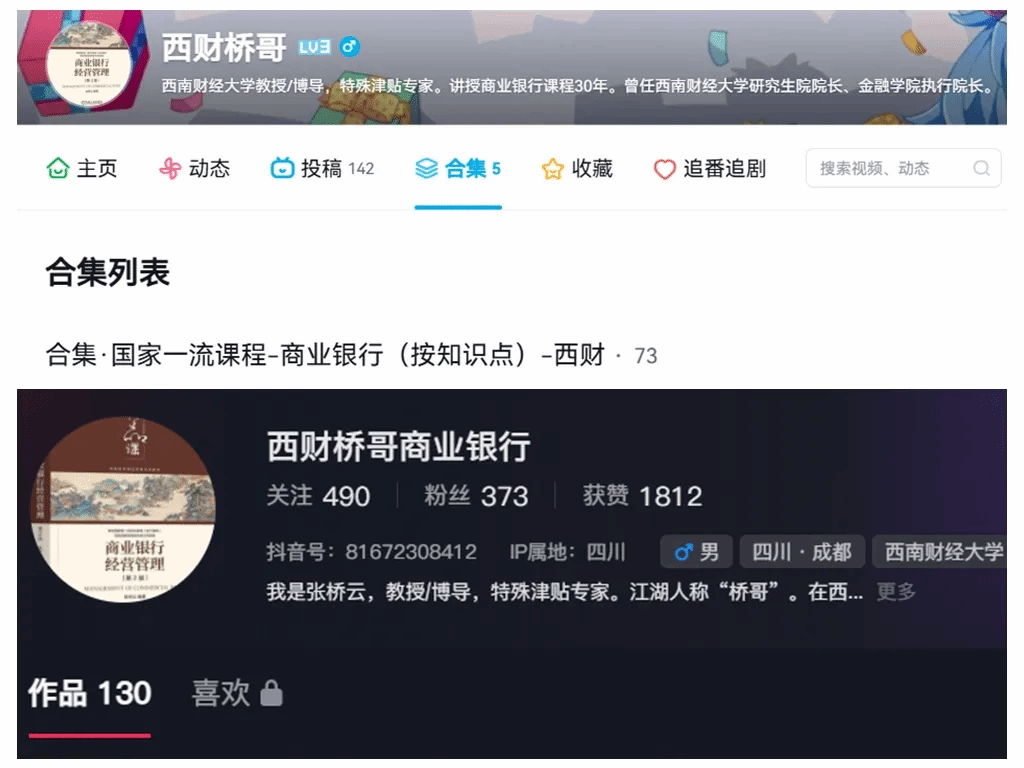The image size is (1024, 768).
Task: Click the blue male gender badge by username
Action: click(349, 47)
